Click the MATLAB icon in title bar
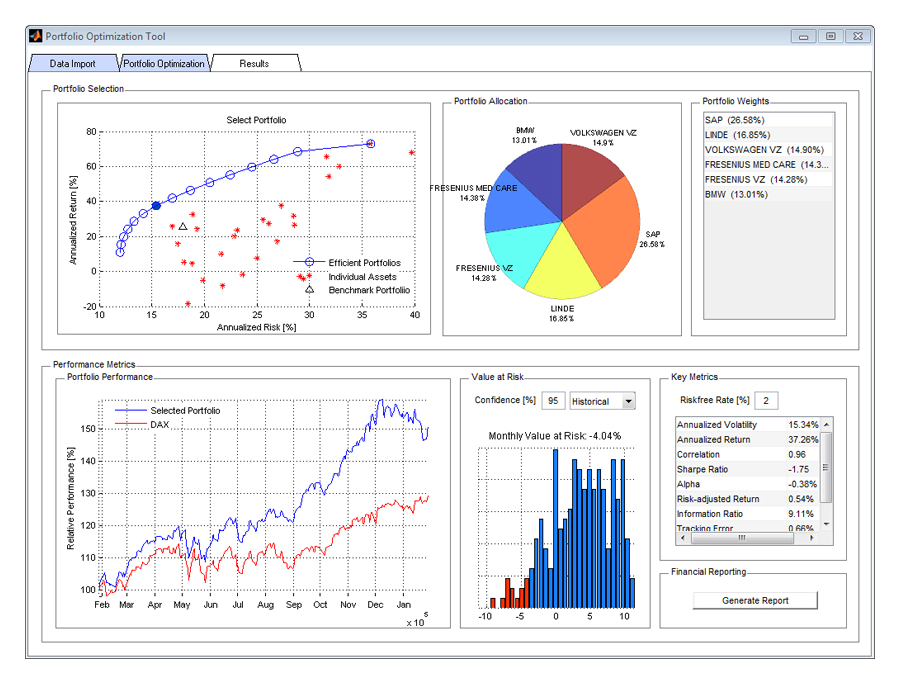 (36, 36)
